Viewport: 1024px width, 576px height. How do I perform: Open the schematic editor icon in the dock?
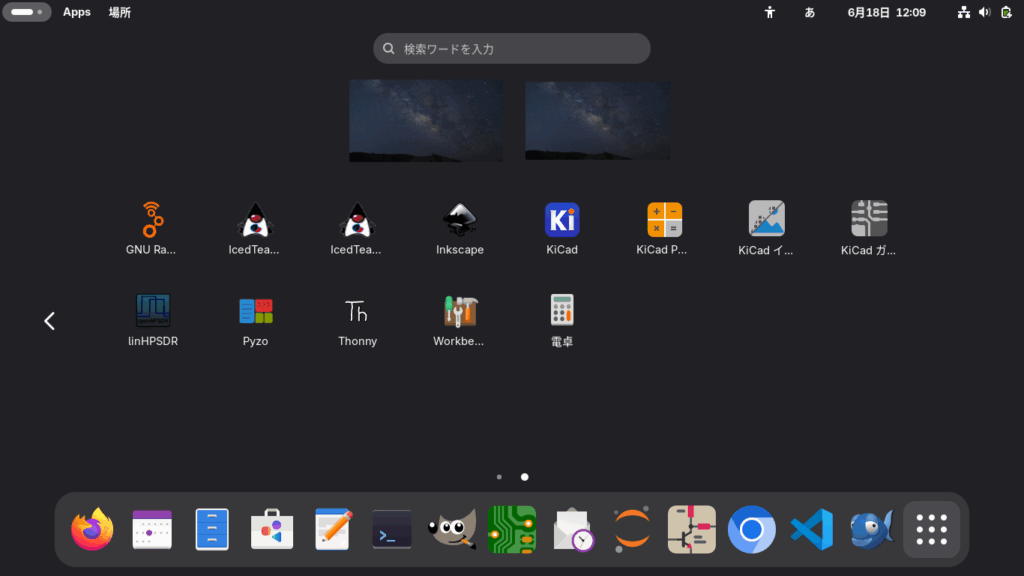point(692,529)
